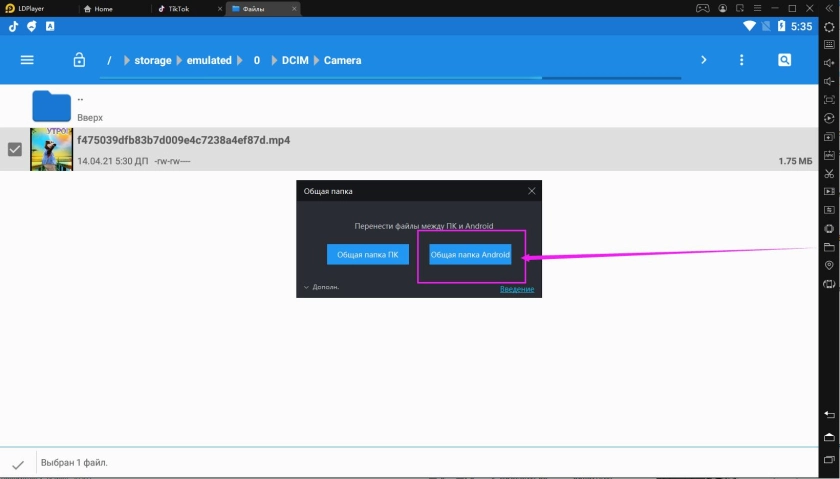Expand the Дополн. section

tap(321, 287)
